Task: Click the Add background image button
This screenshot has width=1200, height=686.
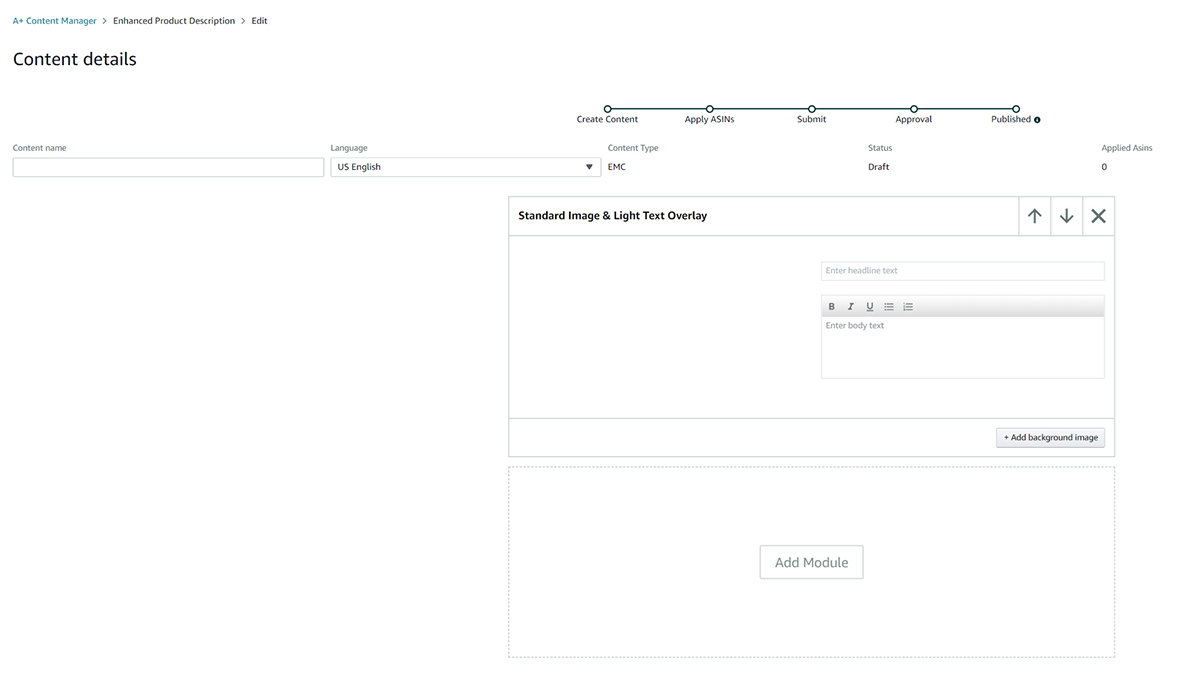Action: (x=1050, y=437)
